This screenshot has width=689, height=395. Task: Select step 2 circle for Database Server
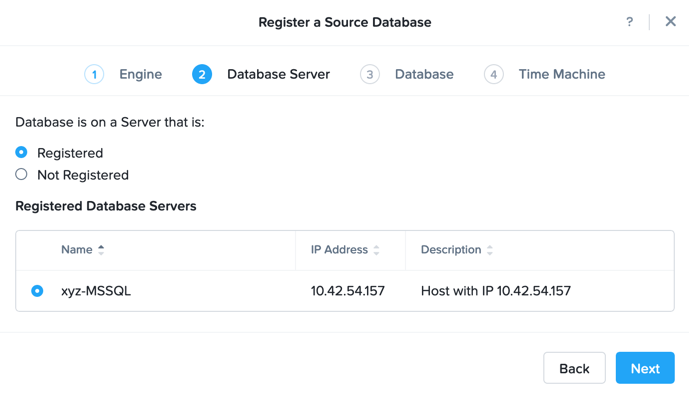(x=202, y=74)
